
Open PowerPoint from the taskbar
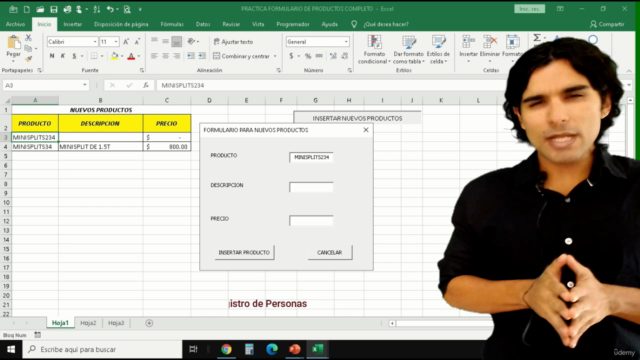pos(295,349)
